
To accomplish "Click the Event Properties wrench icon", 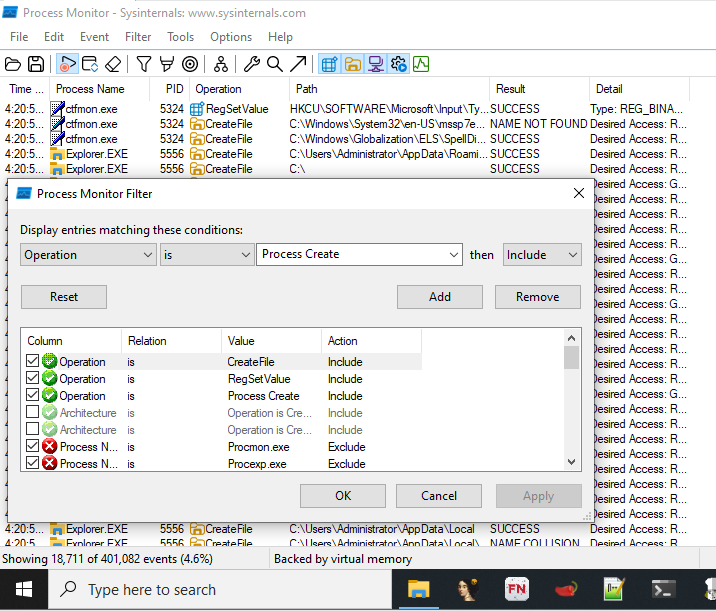I will 252,64.
